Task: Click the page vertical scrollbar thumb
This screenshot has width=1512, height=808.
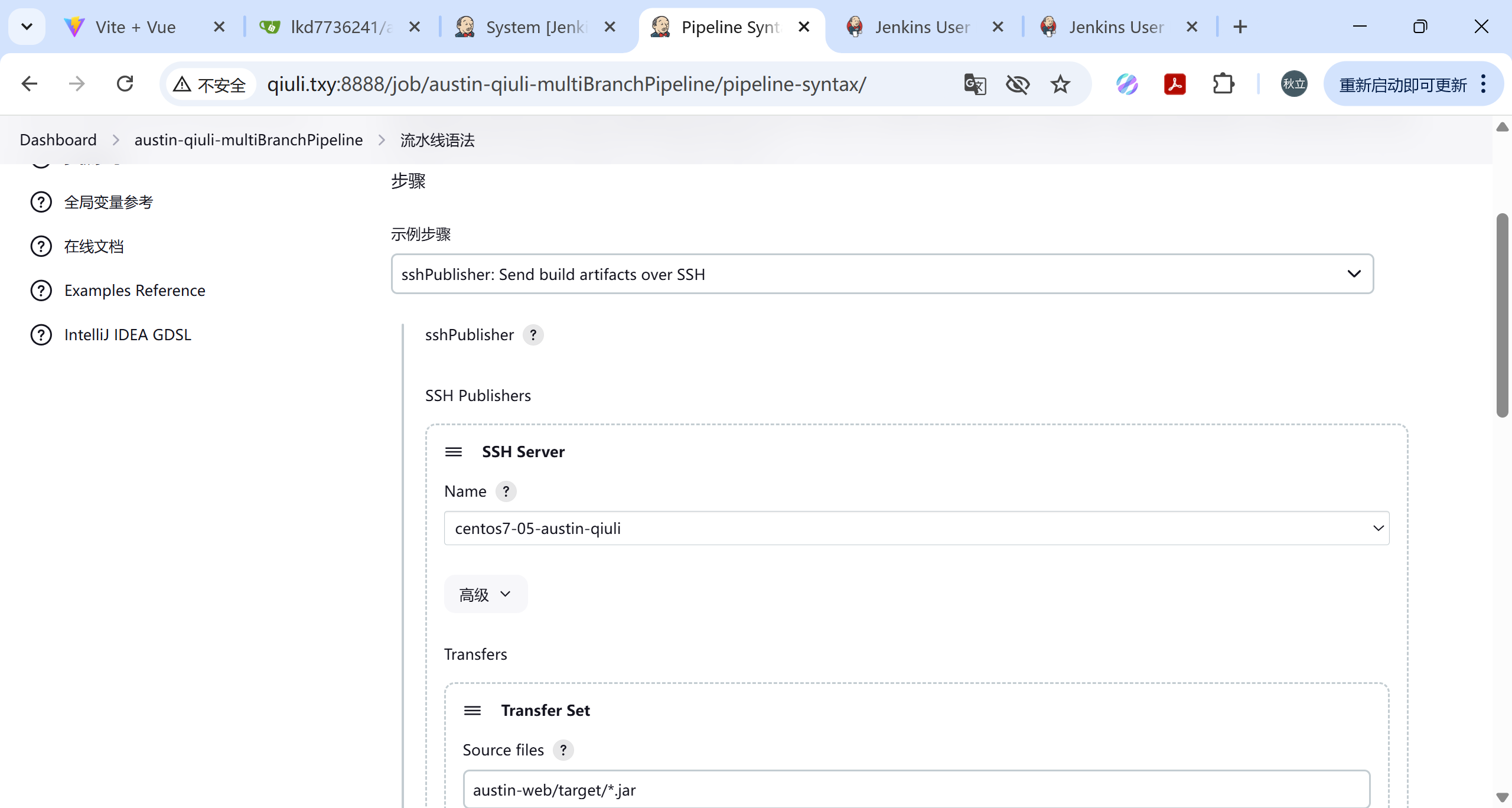Action: 1502,315
